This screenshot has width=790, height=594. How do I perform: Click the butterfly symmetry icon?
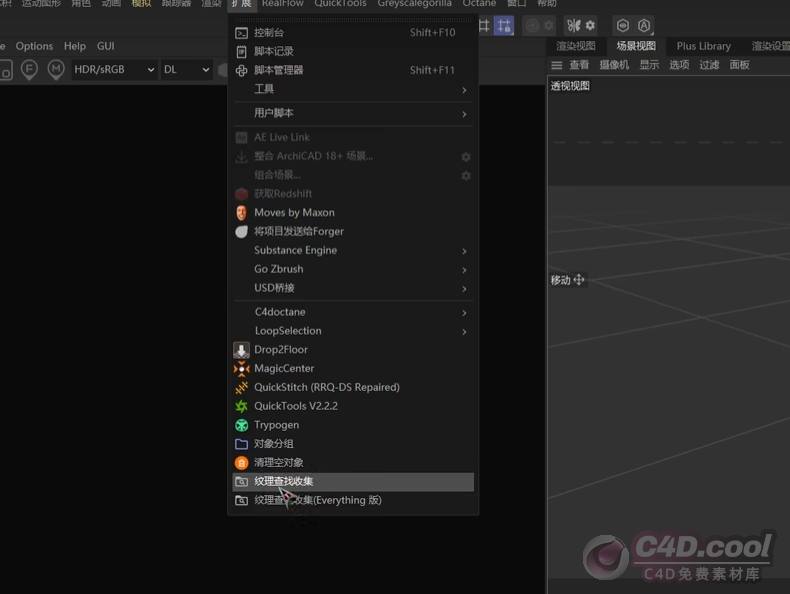[574, 25]
